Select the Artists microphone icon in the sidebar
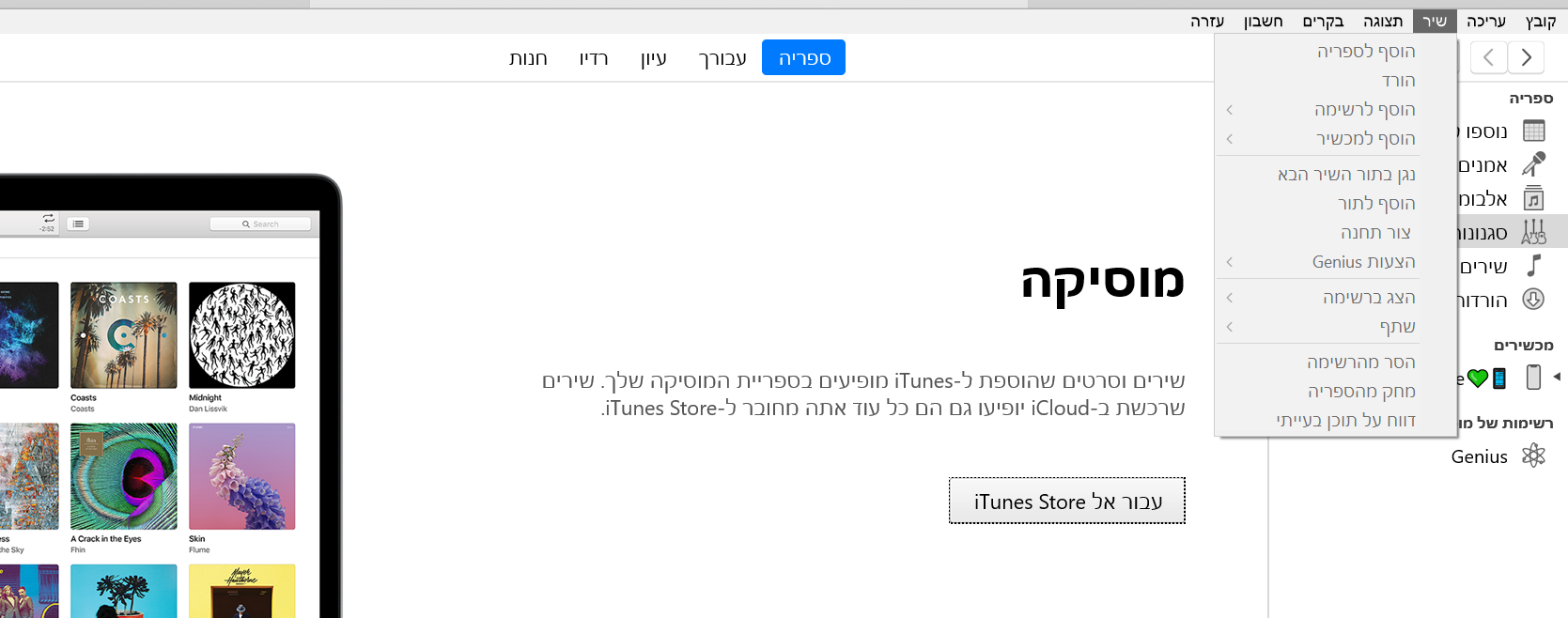 [1533, 164]
